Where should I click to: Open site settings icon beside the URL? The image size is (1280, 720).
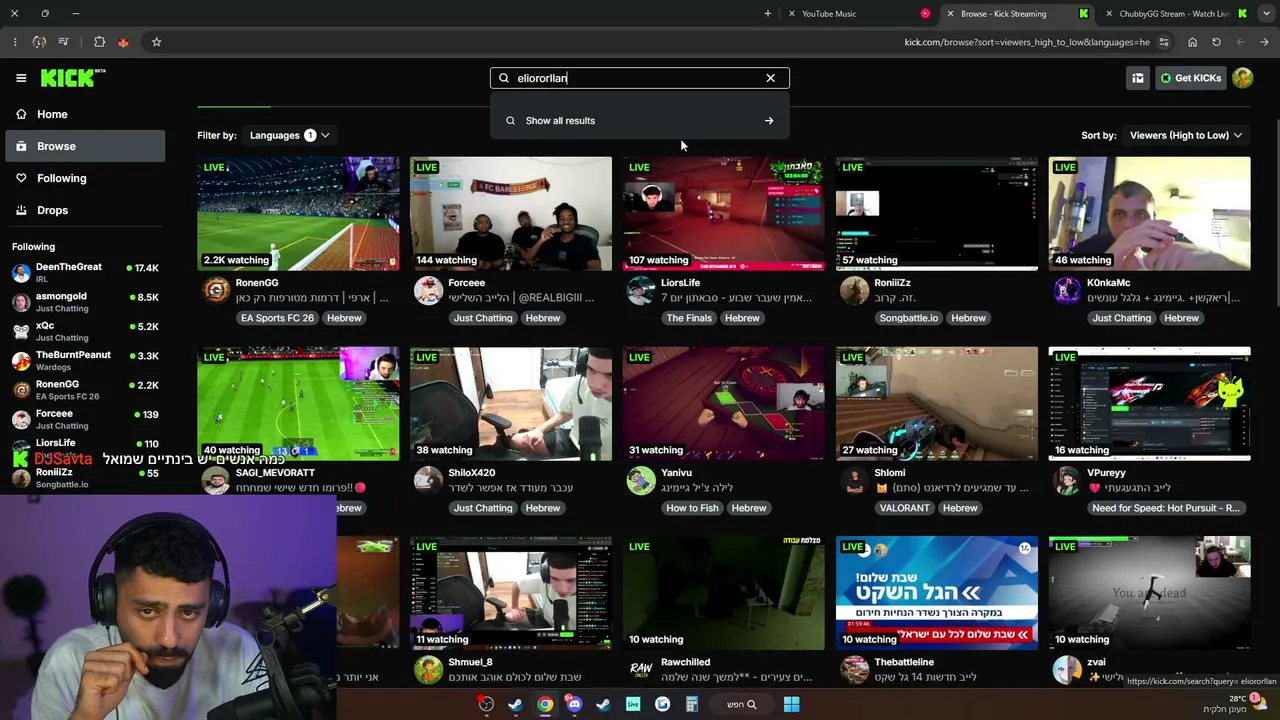click(1164, 42)
